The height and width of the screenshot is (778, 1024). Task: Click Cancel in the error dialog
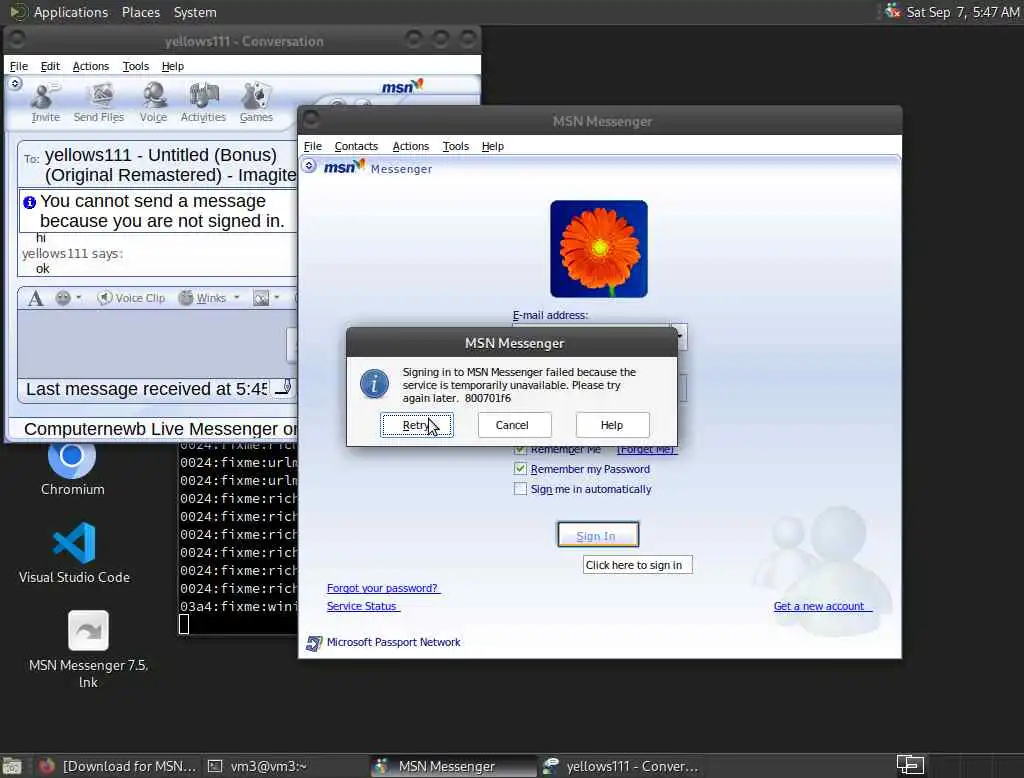515,425
